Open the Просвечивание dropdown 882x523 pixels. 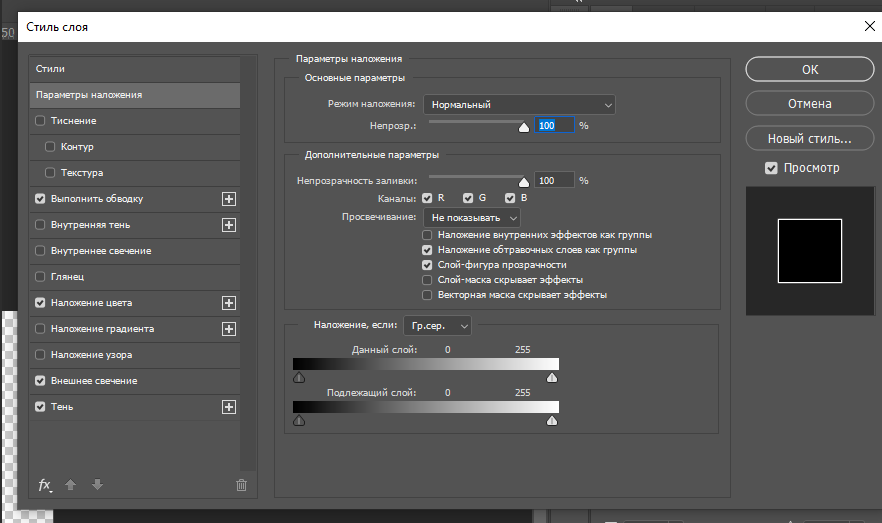[472, 218]
